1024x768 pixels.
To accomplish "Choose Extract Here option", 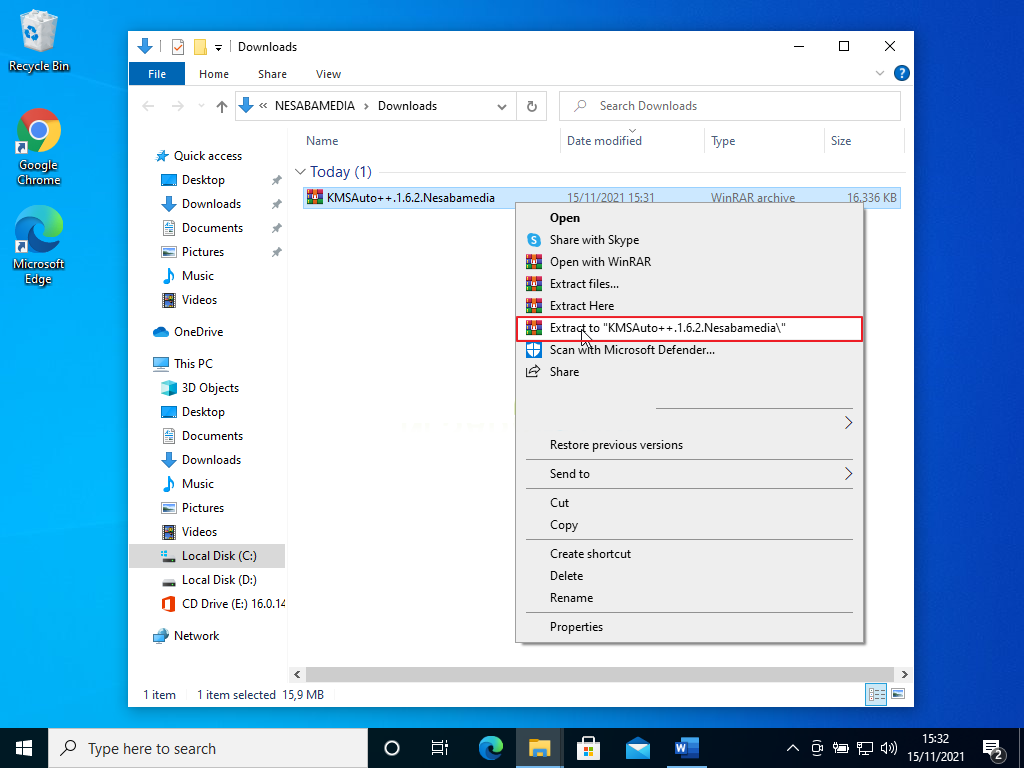I will (689, 306).
